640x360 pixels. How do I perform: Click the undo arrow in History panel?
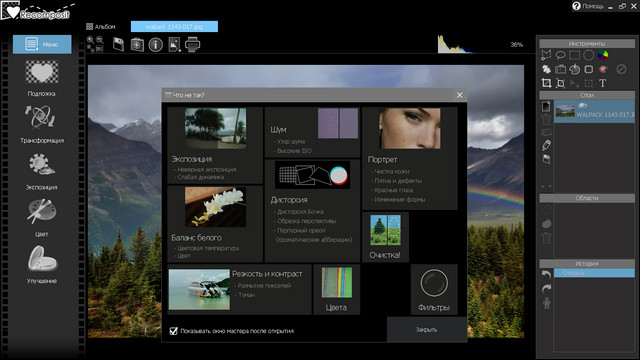point(546,274)
